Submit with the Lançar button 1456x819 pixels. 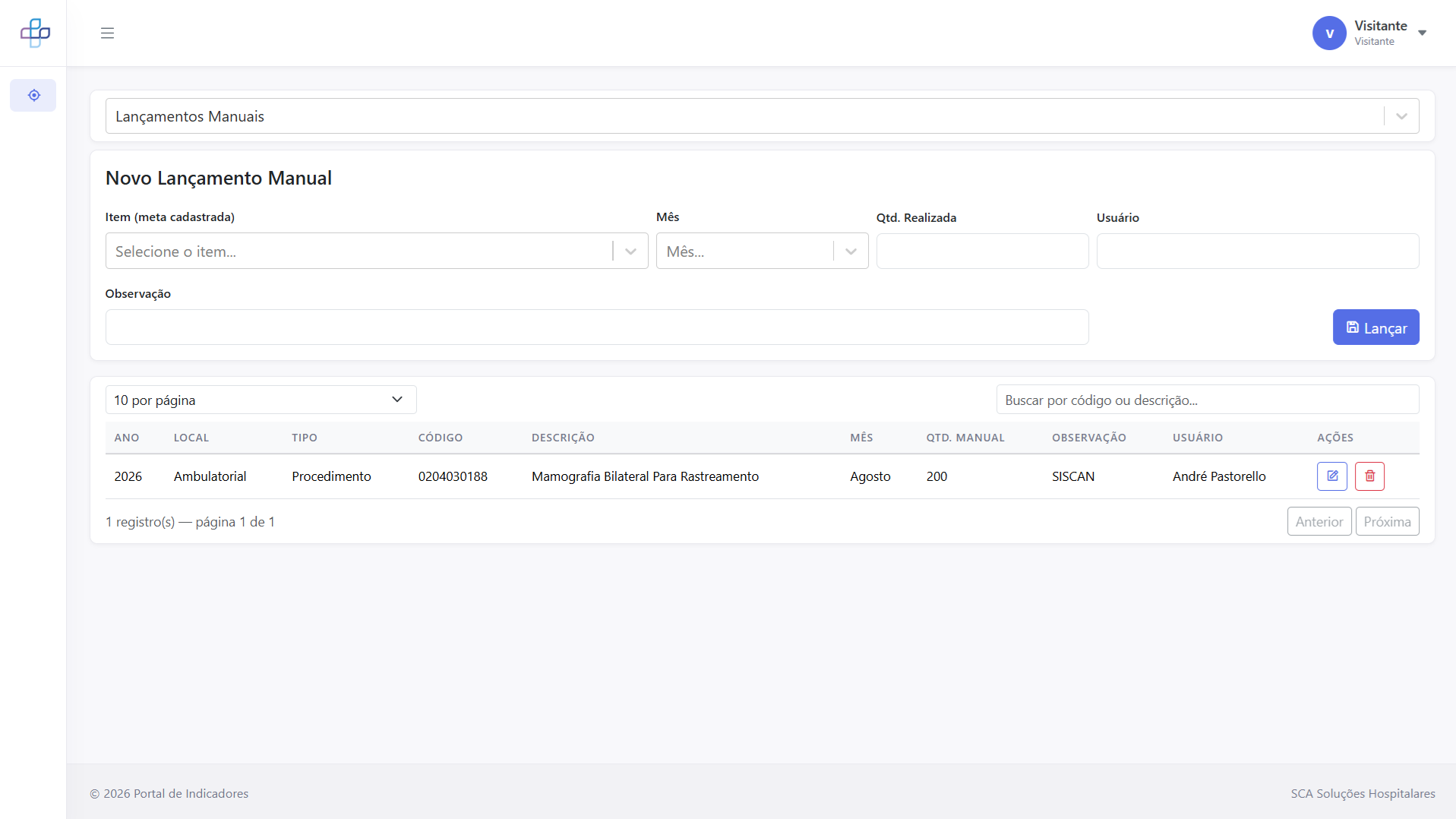(x=1375, y=327)
